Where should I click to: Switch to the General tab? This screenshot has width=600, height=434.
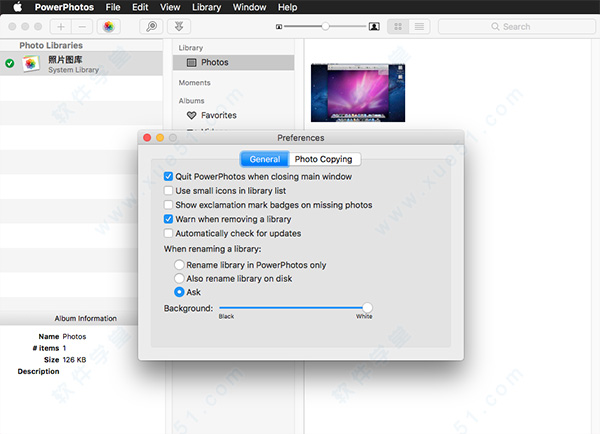(x=264, y=159)
